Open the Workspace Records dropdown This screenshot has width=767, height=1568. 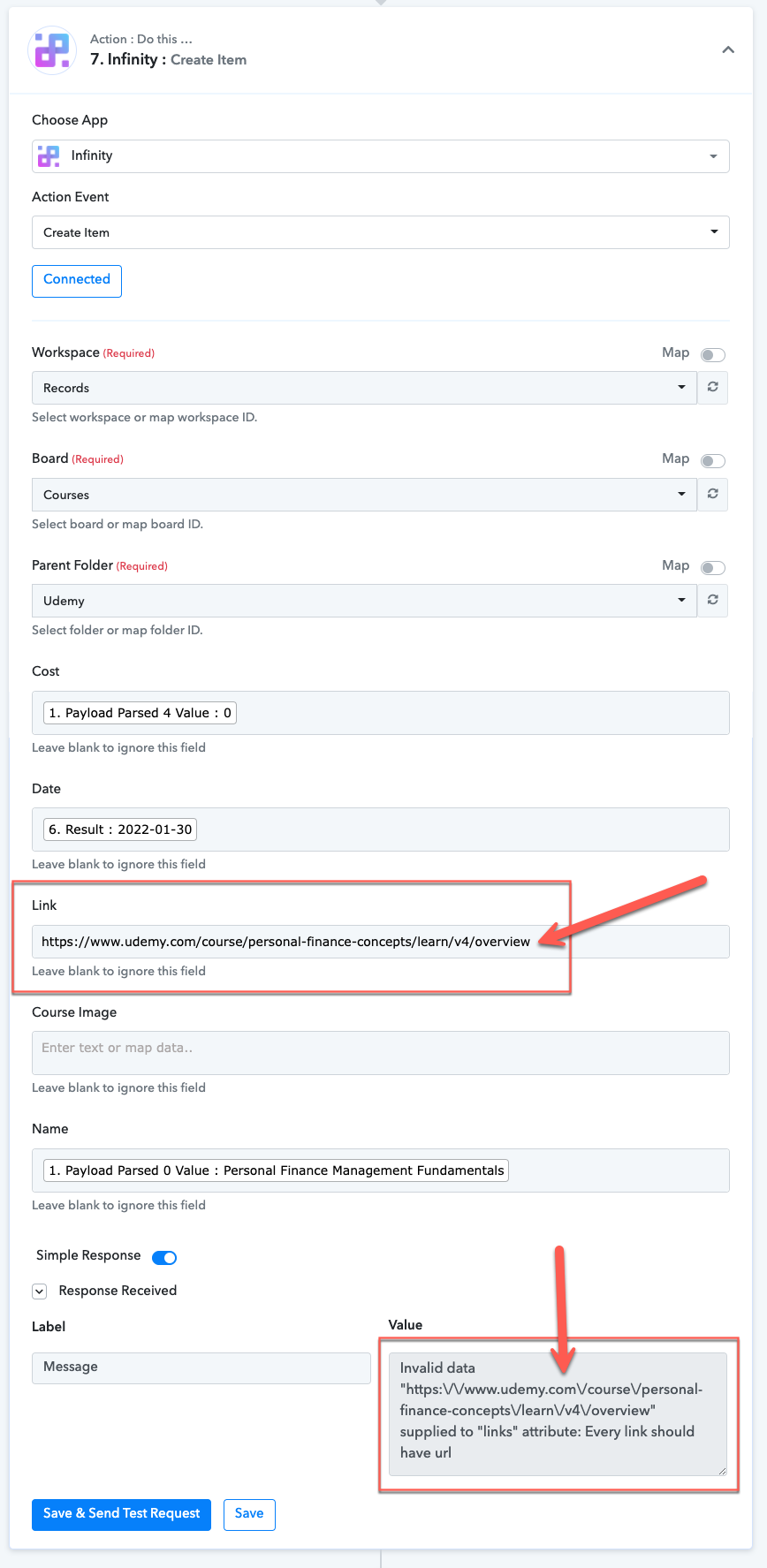point(365,388)
